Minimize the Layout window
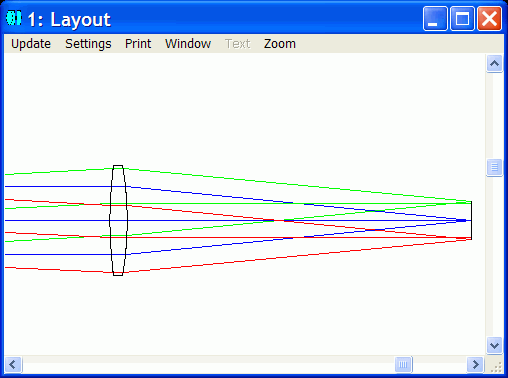The image size is (508, 378). pyautogui.click(x=435, y=19)
